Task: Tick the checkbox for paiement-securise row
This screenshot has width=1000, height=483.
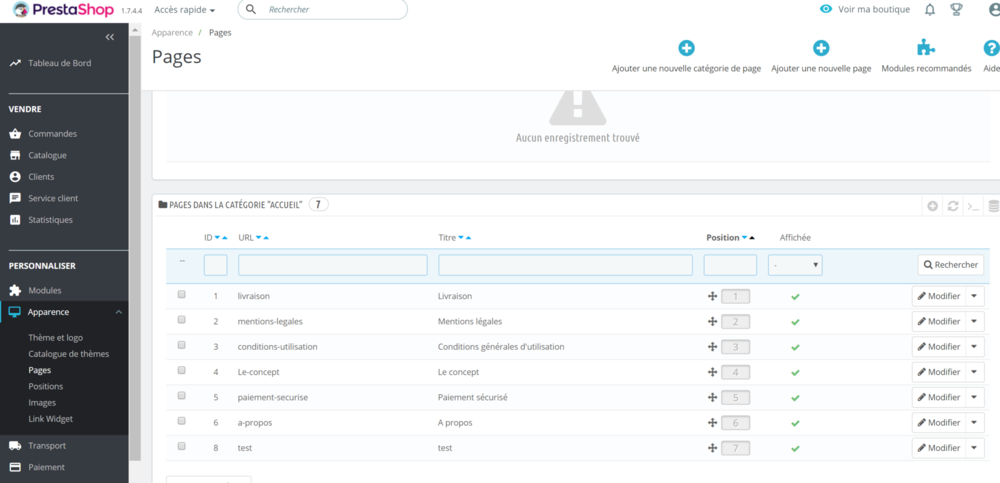Action: (182, 396)
